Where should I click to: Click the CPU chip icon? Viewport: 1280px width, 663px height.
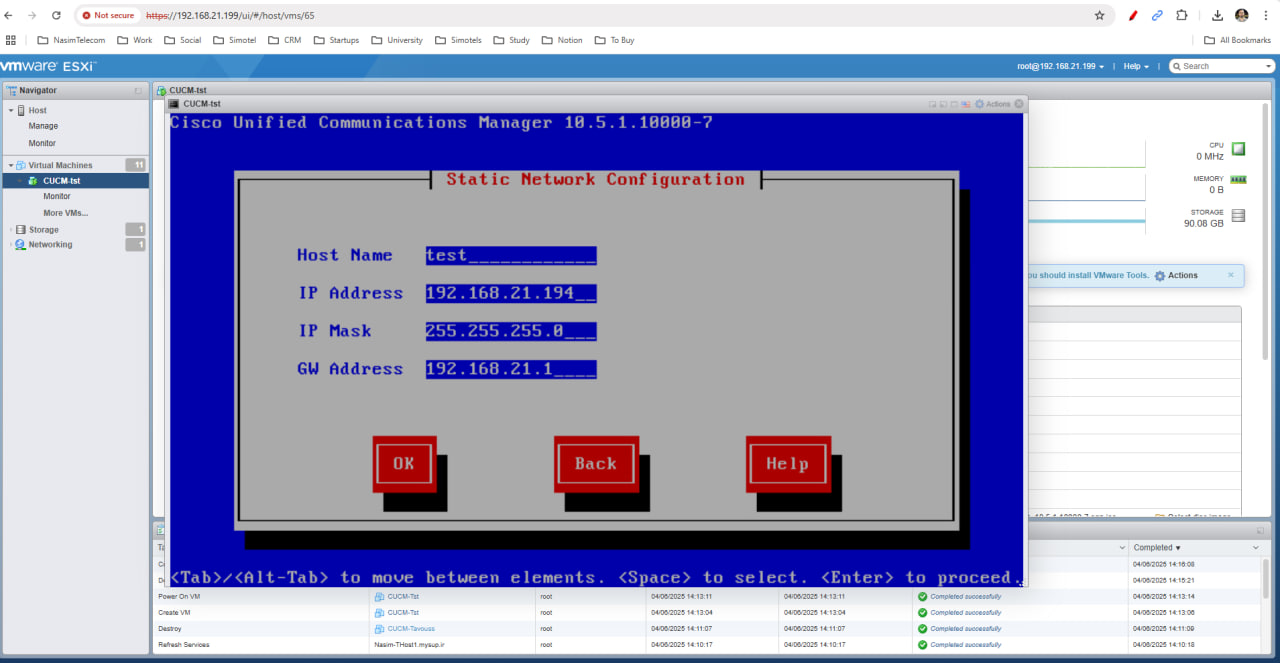(x=1238, y=149)
